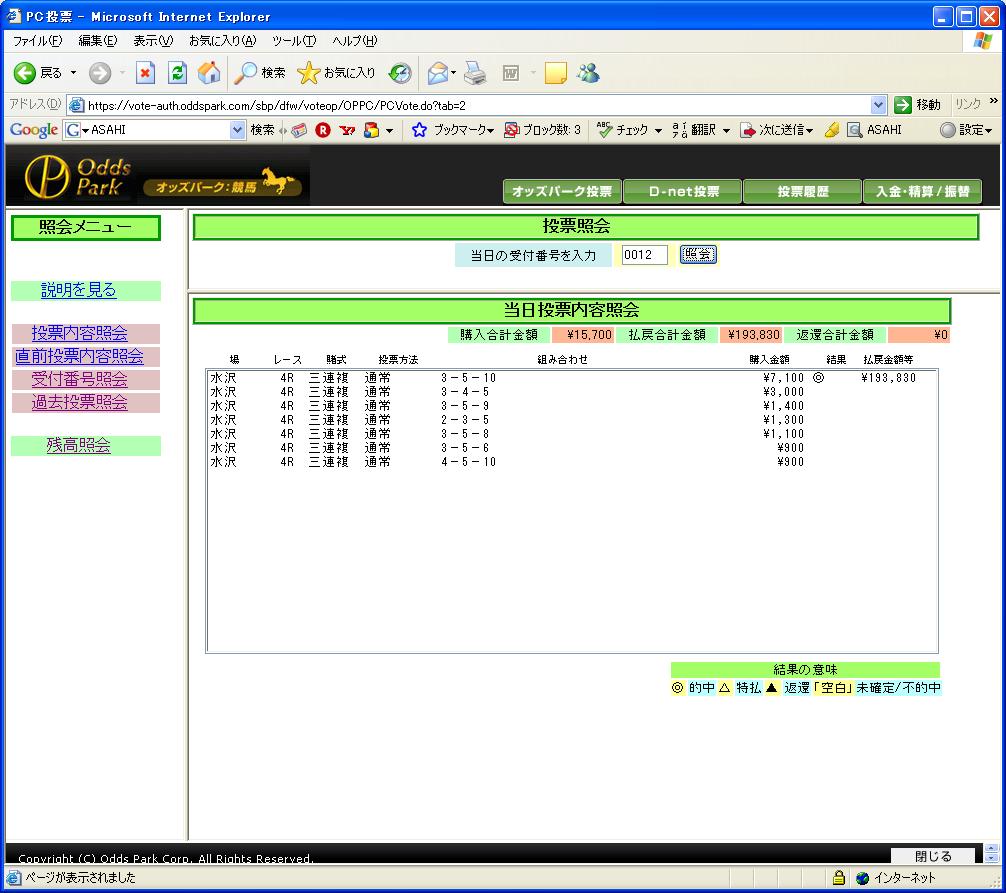Go to the Home page icon
This screenshot has width=1006, height=893.
coord(209,73)
